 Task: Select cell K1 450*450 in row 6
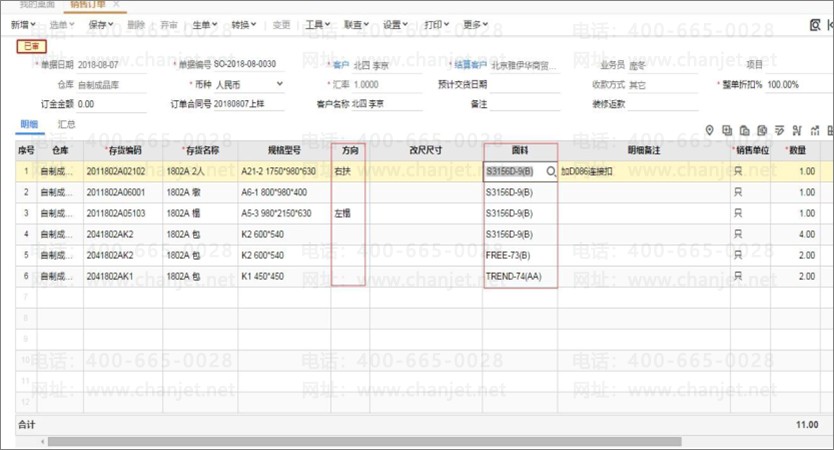tap(284, 276)
